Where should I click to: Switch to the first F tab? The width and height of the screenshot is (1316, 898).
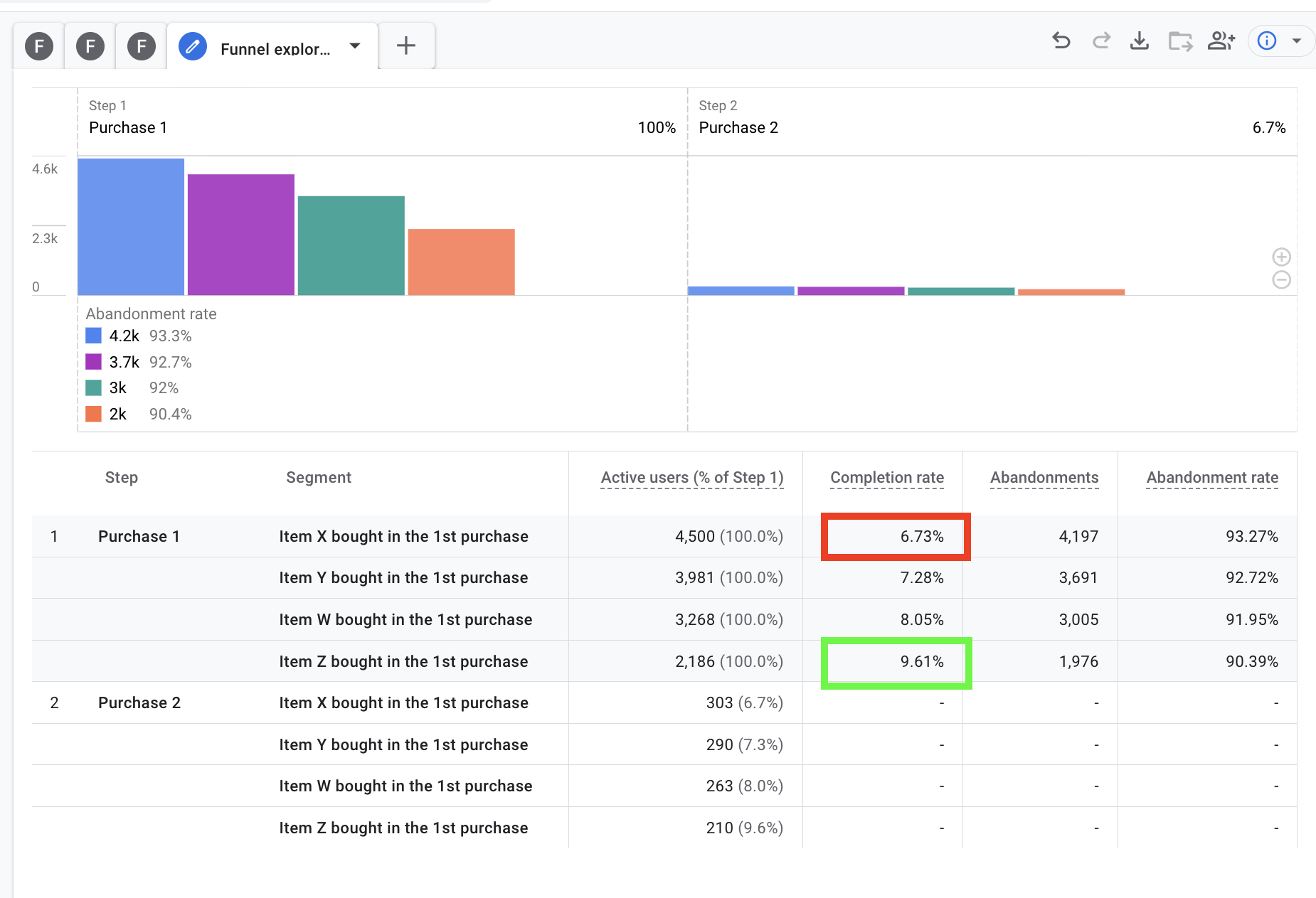click(x=39, y=47)
